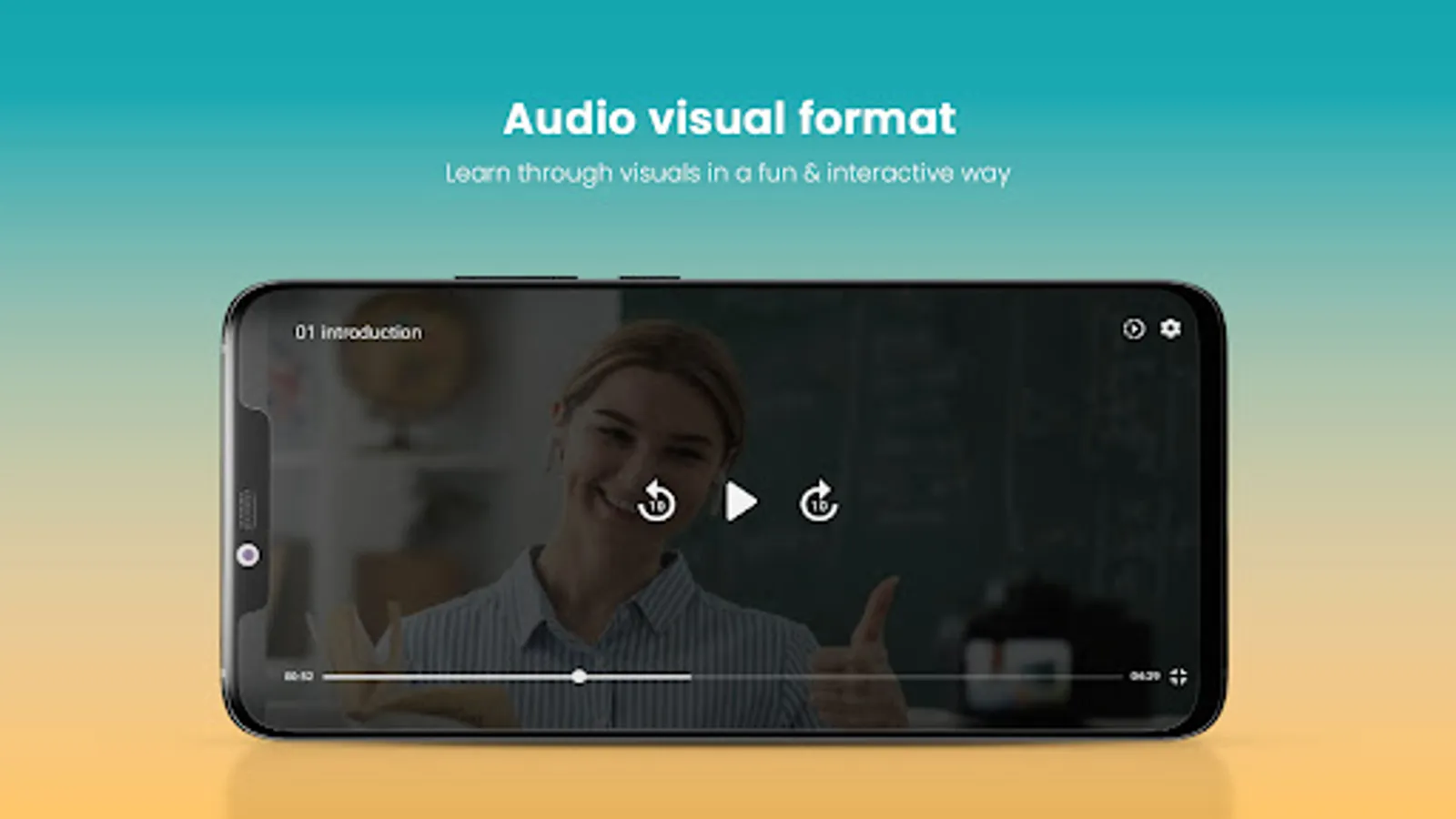Click the video progress bar handle

pyautogui.click(x=579, y=676)
